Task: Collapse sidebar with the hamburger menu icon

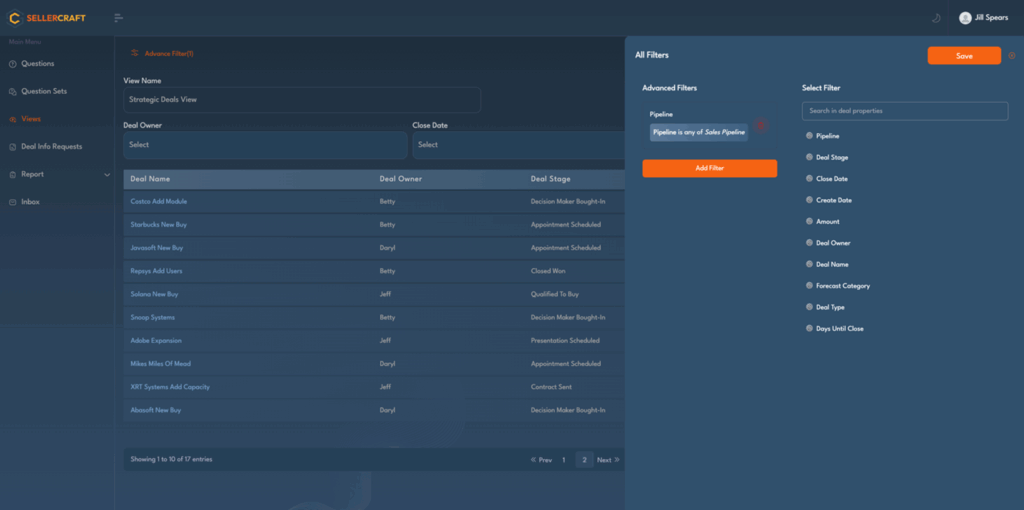Action: click(118, 17)
